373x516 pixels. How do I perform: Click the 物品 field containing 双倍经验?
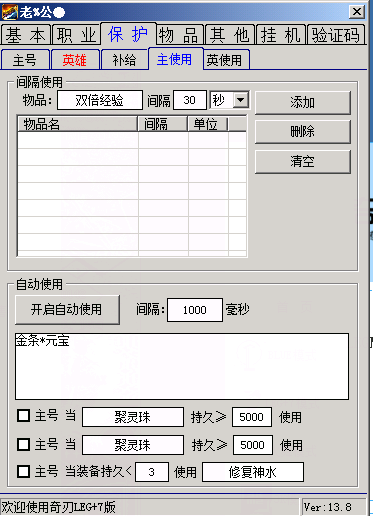100,100
